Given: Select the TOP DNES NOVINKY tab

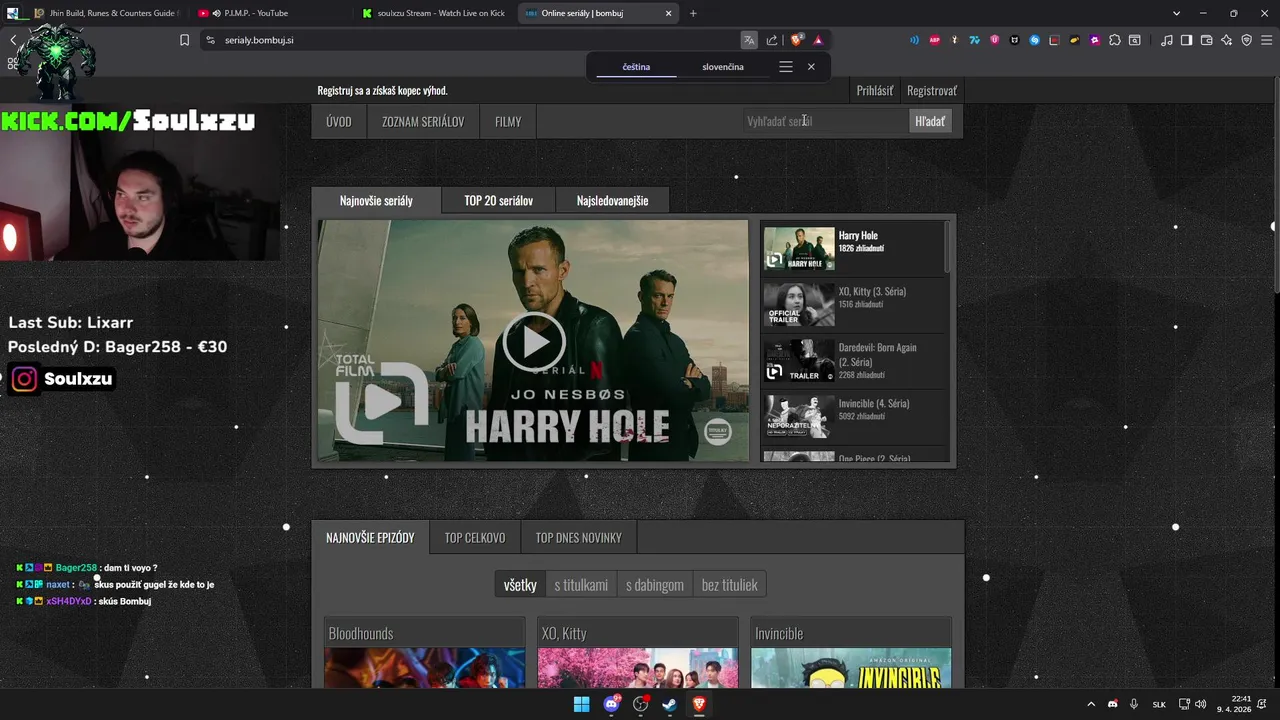Looking at the screenshot, I should pos(578,538).
